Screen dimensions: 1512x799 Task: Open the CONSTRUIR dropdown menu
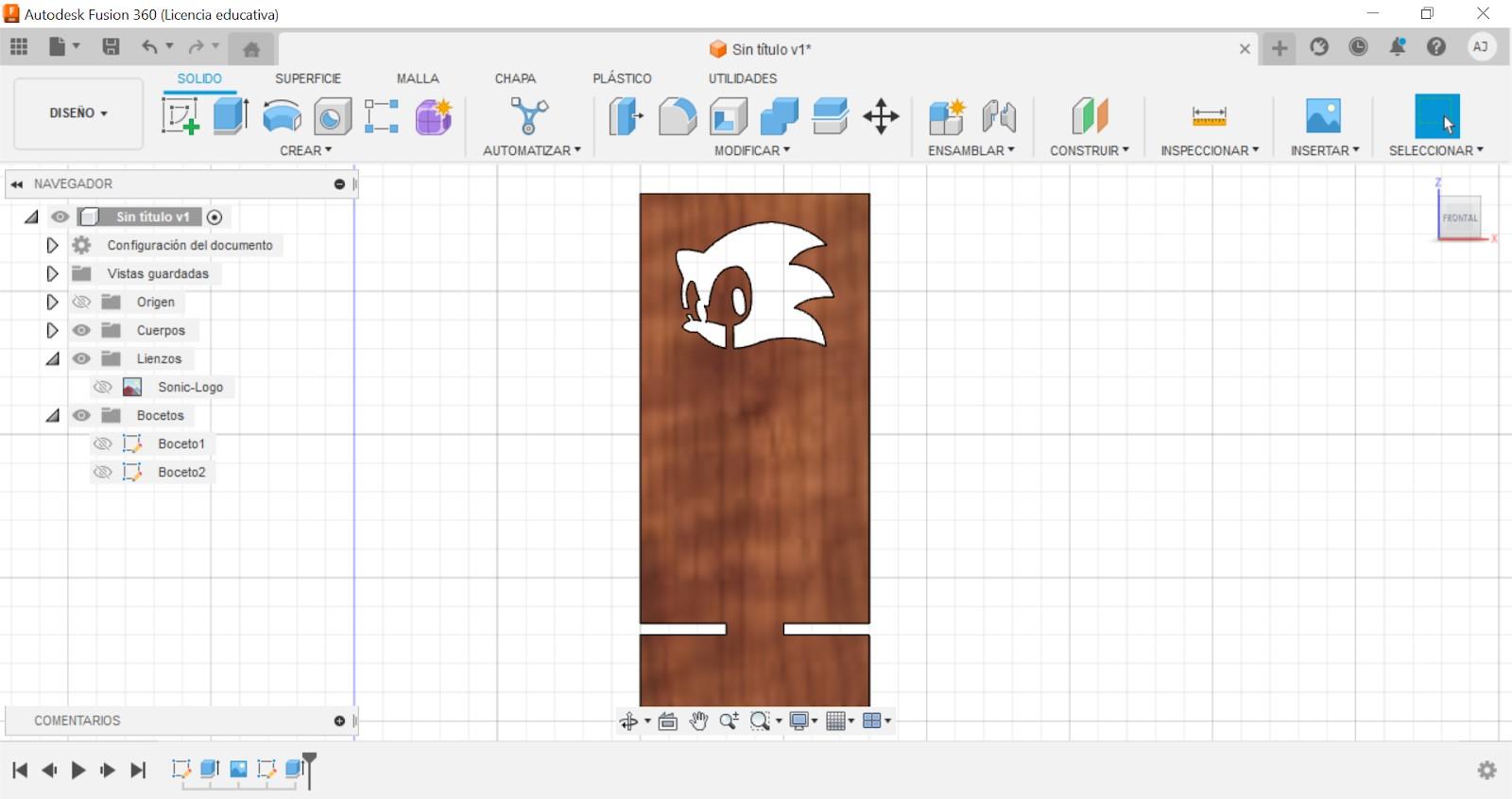click(1090, 150)
